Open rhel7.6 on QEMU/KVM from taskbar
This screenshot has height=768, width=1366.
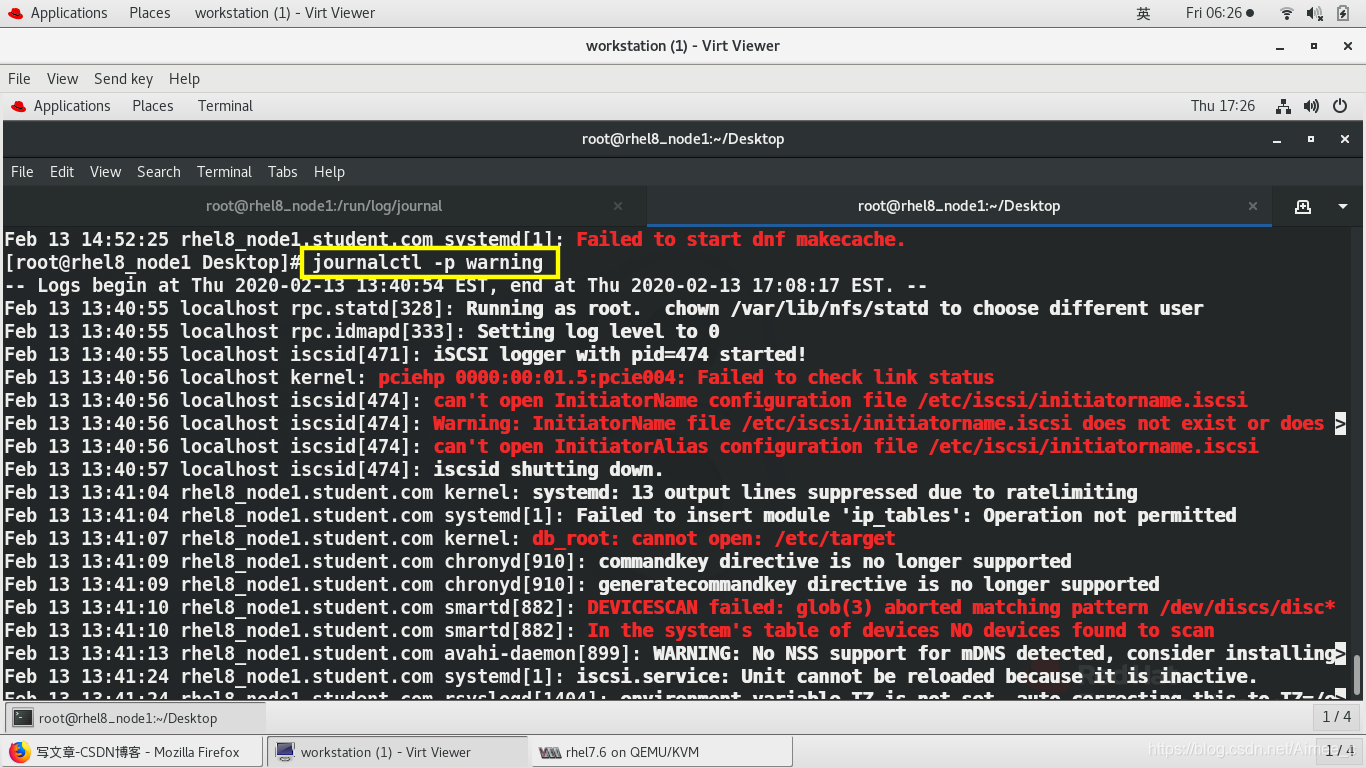660,751
